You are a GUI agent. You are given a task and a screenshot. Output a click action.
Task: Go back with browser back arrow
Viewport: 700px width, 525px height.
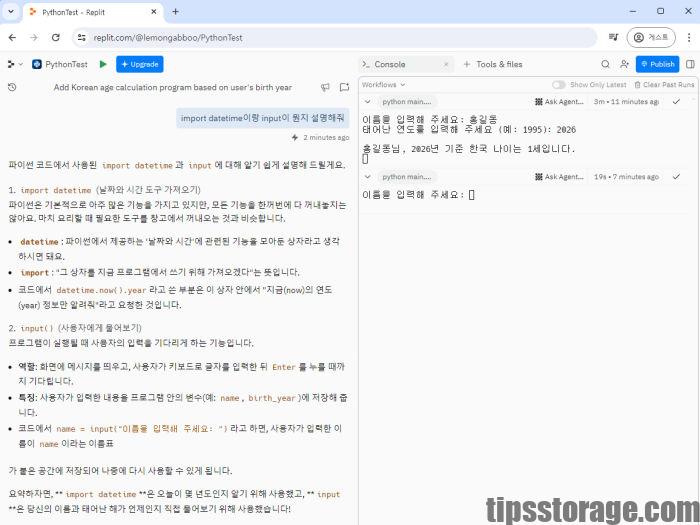click(12, 38)
